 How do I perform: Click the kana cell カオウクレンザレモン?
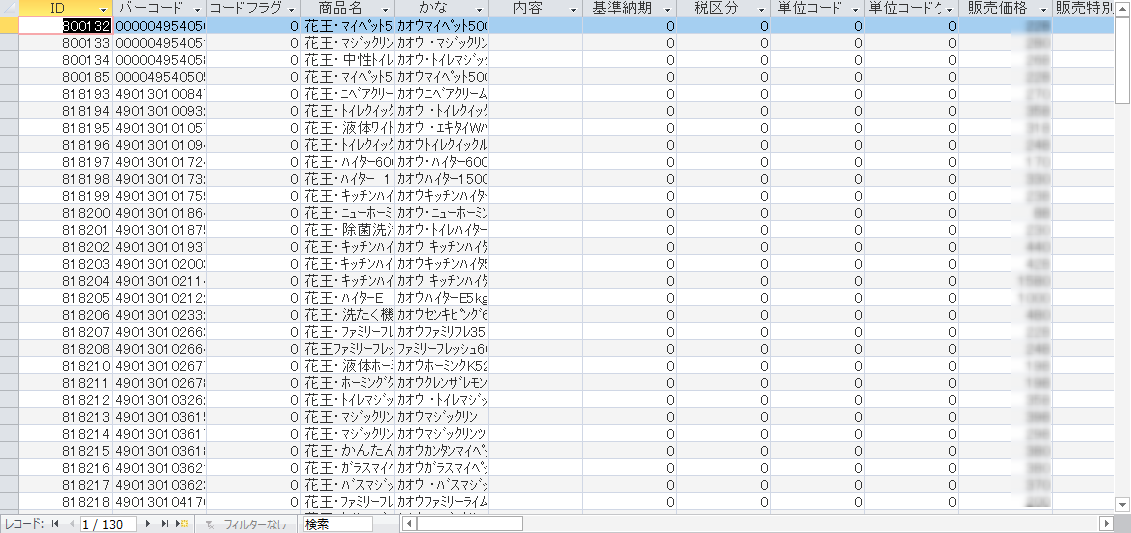441,383
